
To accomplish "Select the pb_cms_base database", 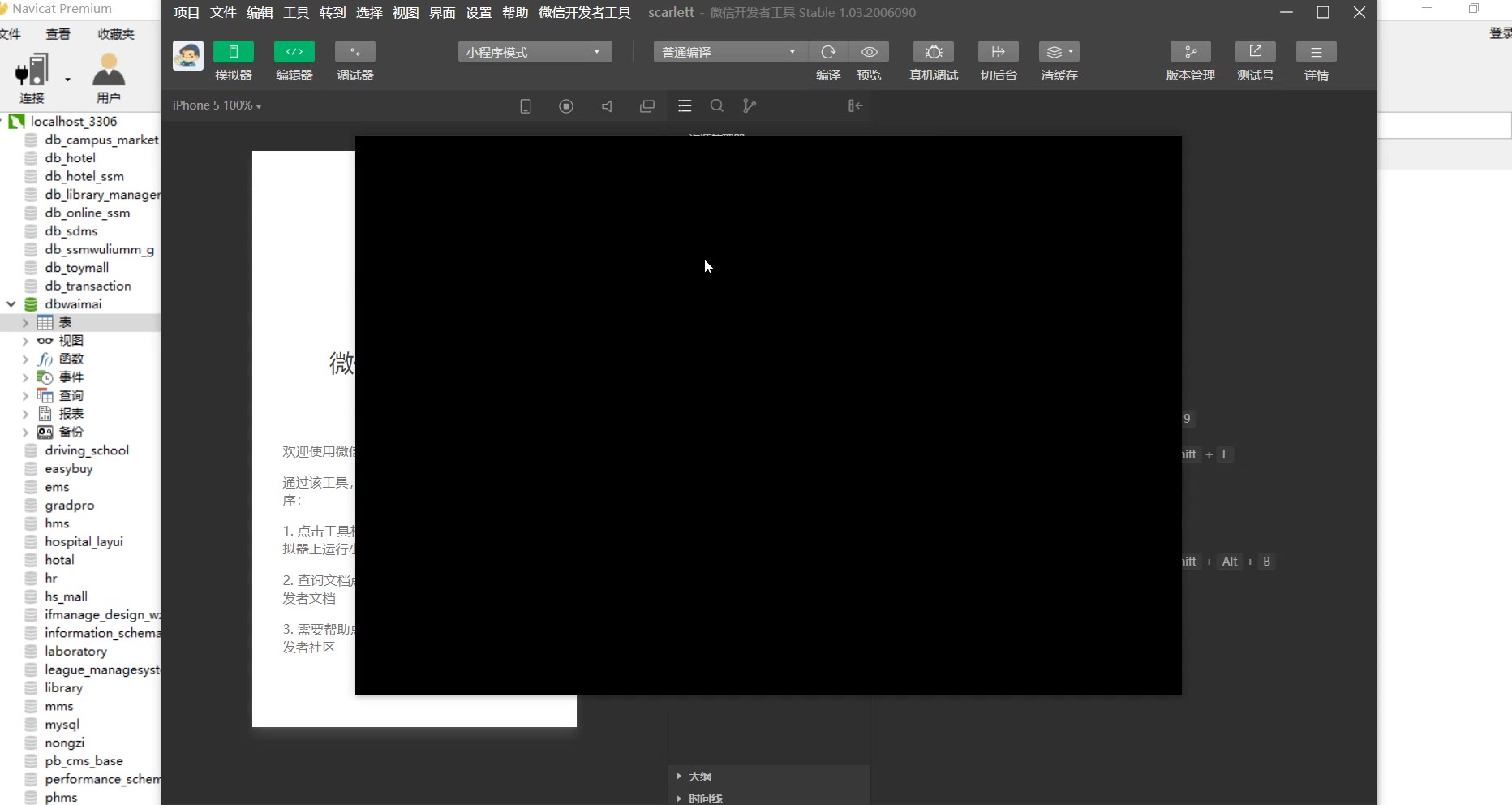I will coord(84,761).
